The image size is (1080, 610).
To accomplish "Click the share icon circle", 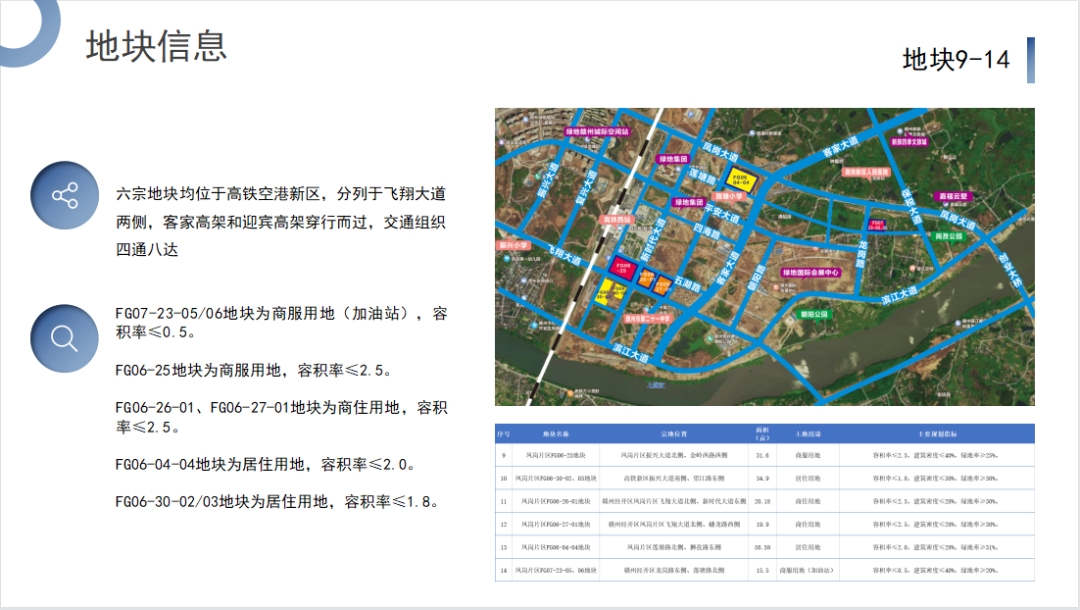I will click(65, 196).
